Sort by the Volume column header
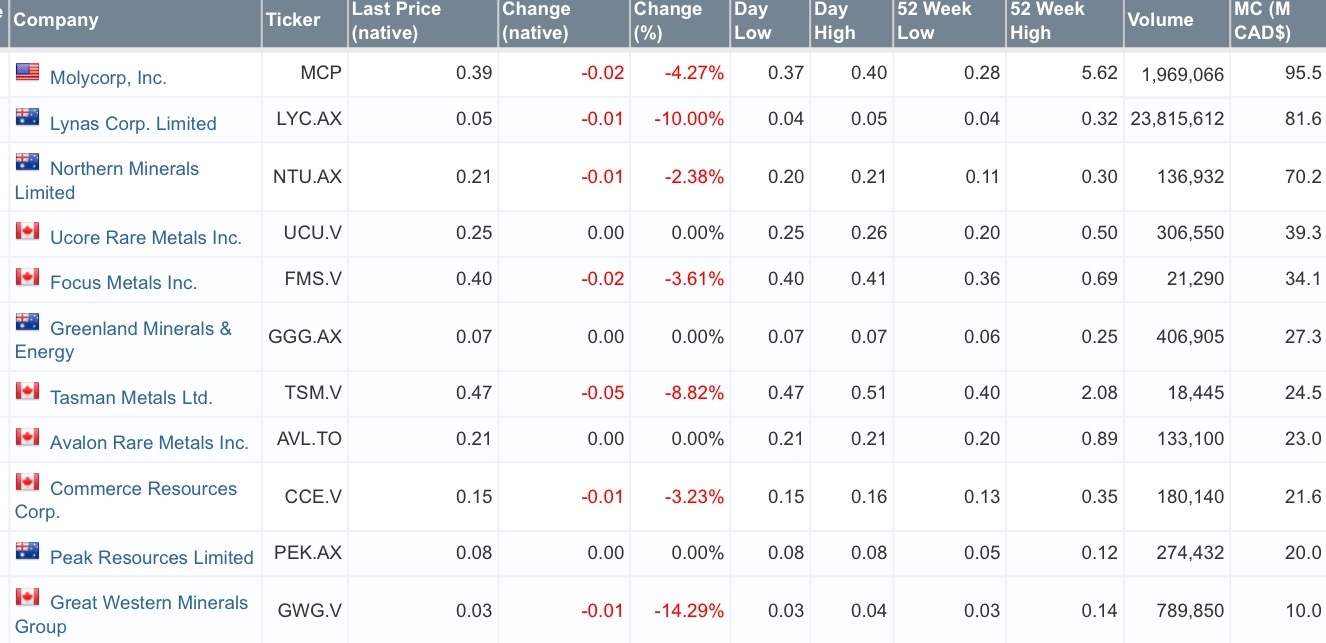The height and width of the screenshot is (643, 1326). tap(1160, 20)
